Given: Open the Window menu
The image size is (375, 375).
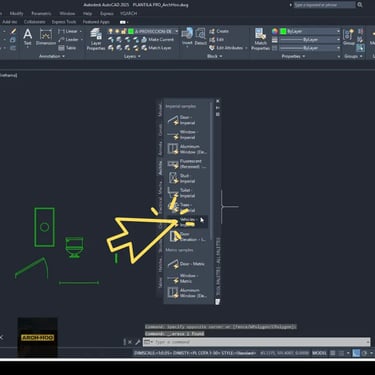Looking at the screenshot, I should 67,14.
